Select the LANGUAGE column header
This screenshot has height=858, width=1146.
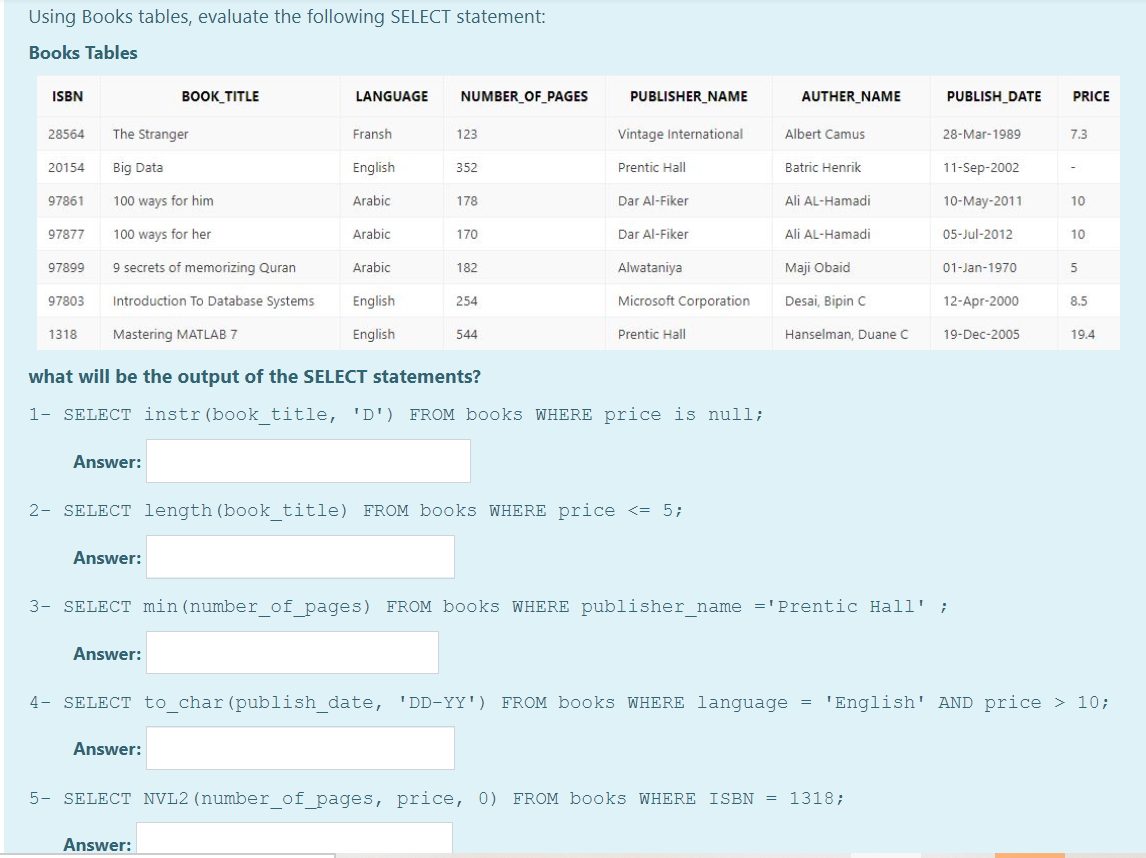(391, 96)
